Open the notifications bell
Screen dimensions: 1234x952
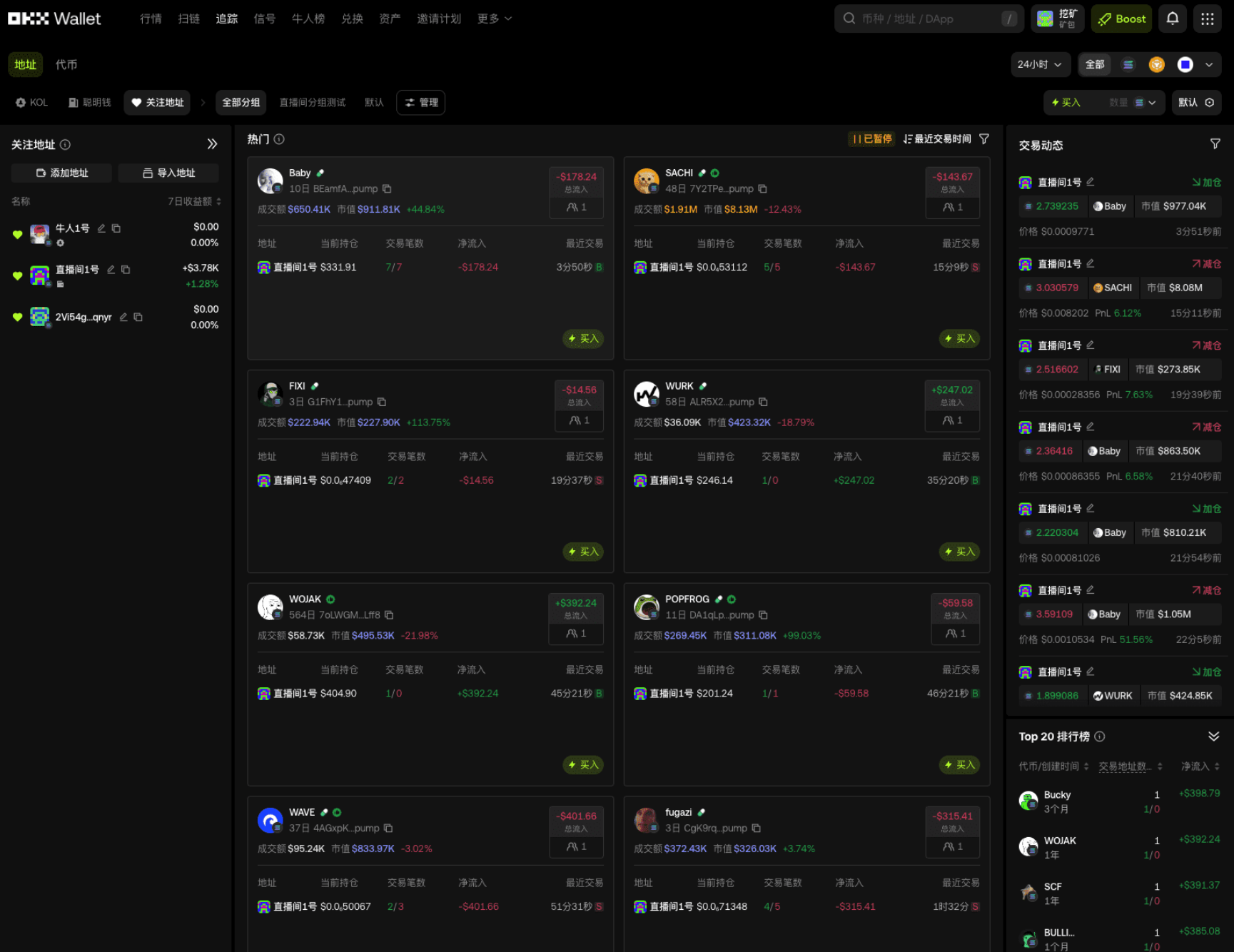click(x=1172, y=19)
